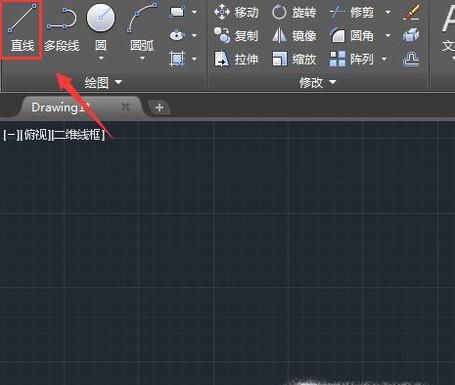
Task: Open the Array (阵列) dropdown arrow
Action: tap(384, 59)
